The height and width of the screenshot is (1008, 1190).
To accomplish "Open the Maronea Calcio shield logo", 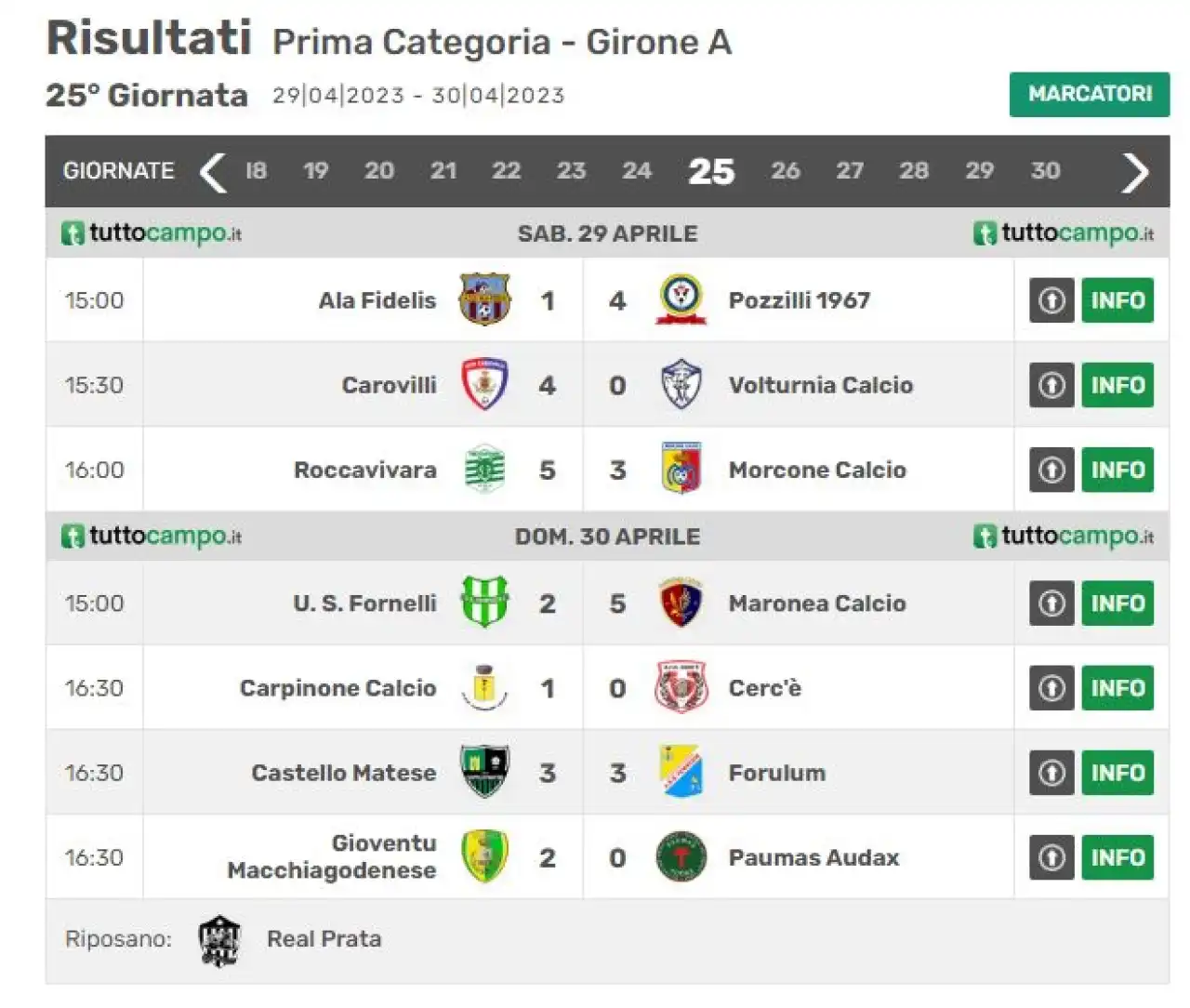I will coord(681,603).
